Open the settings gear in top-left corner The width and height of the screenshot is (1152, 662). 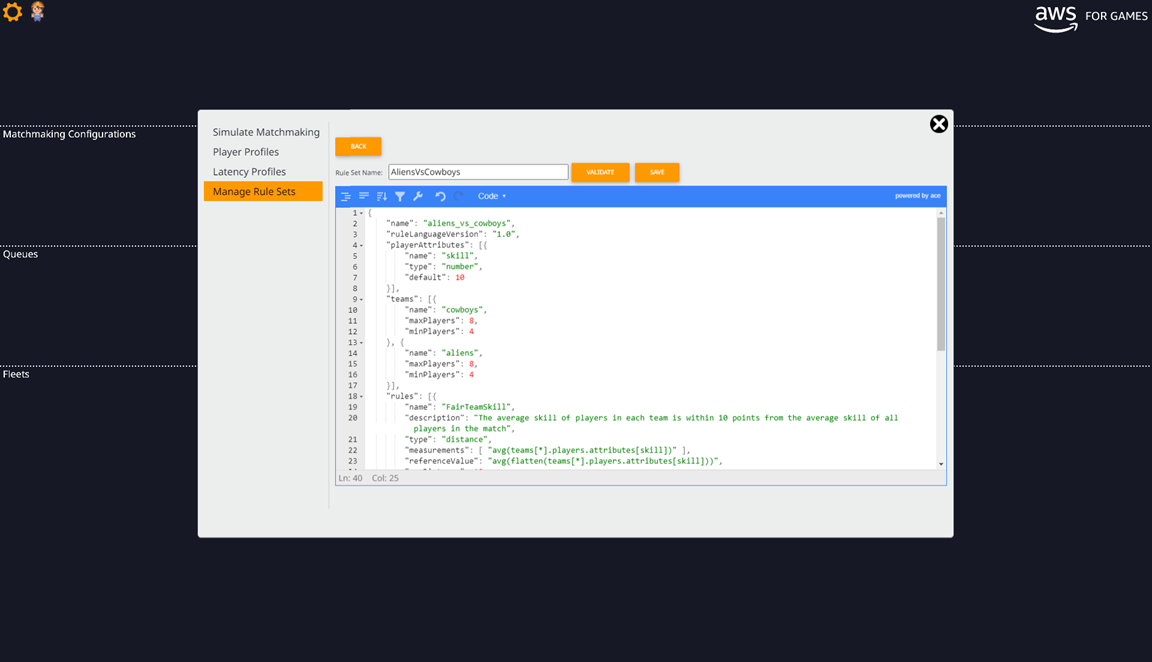coord(12,12)
